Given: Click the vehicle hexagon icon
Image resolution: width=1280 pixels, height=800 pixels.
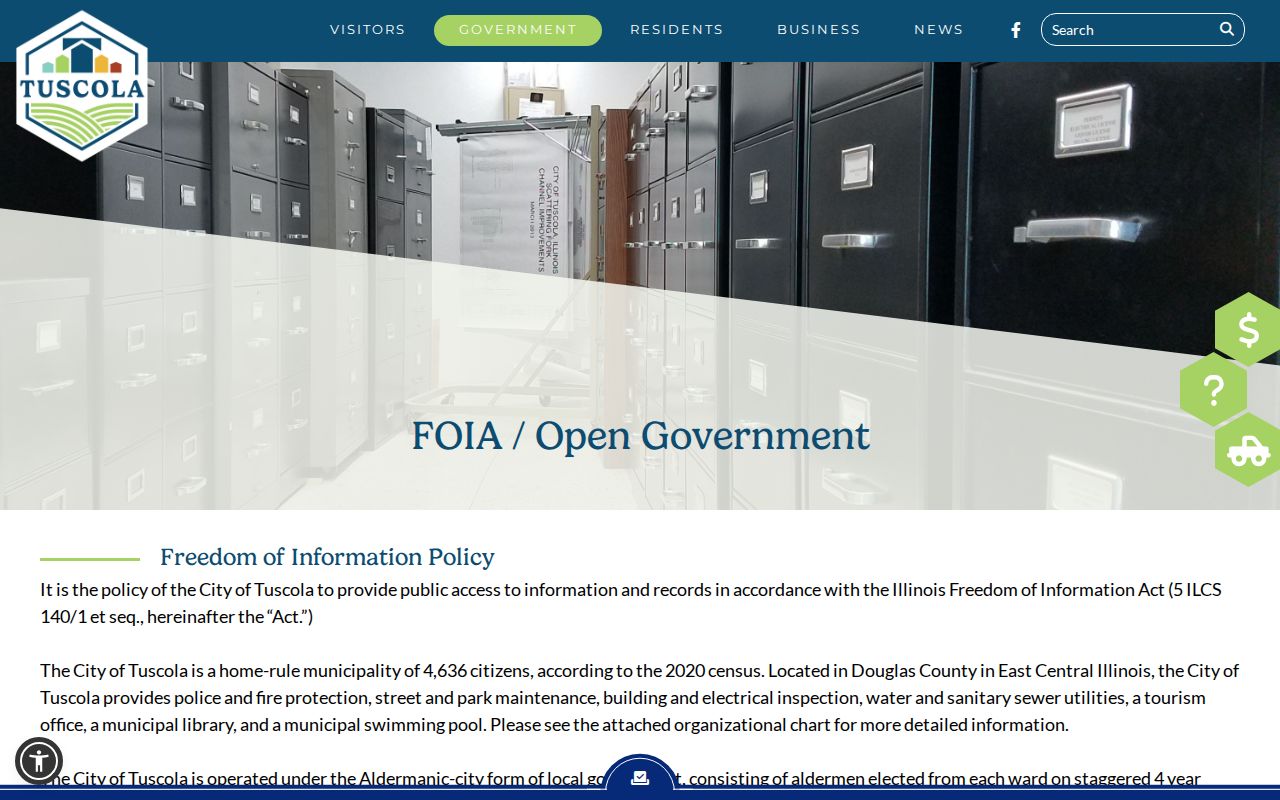Looking at the screenshot, I should click(1248, 450).
